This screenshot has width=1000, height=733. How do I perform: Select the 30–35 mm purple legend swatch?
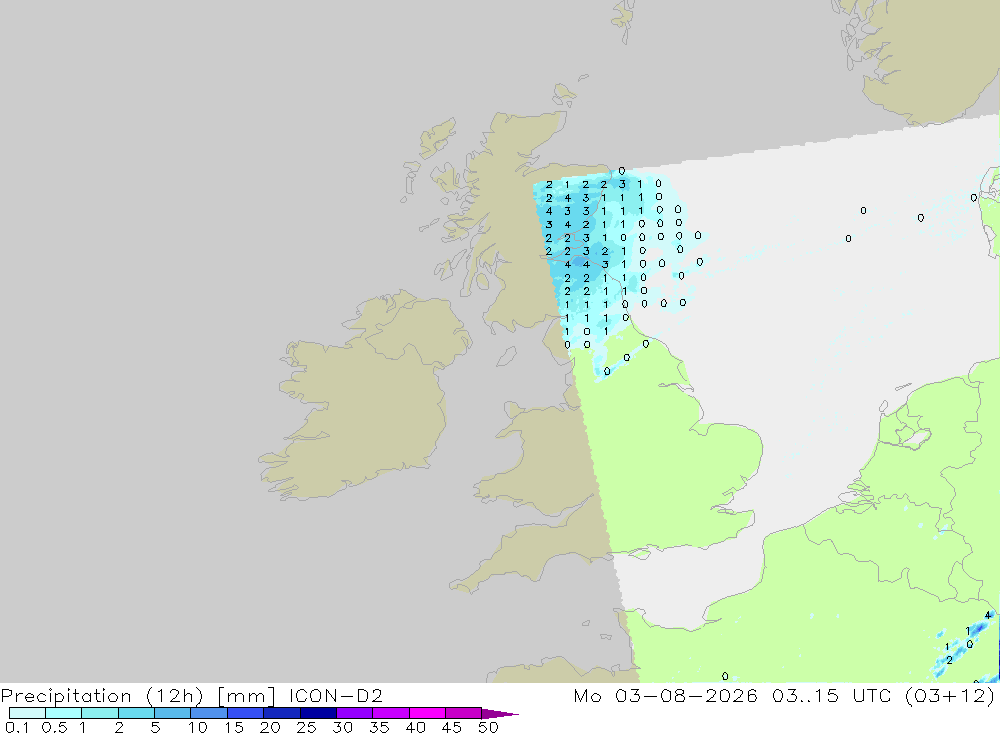(x=354, y=713)
